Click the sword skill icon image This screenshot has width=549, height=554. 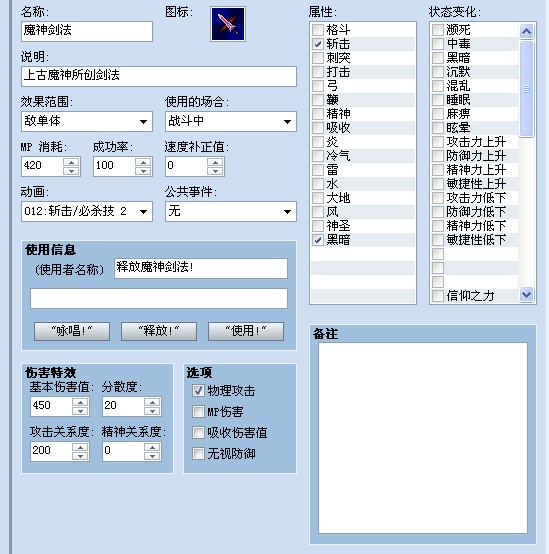[x=228, y=24]
